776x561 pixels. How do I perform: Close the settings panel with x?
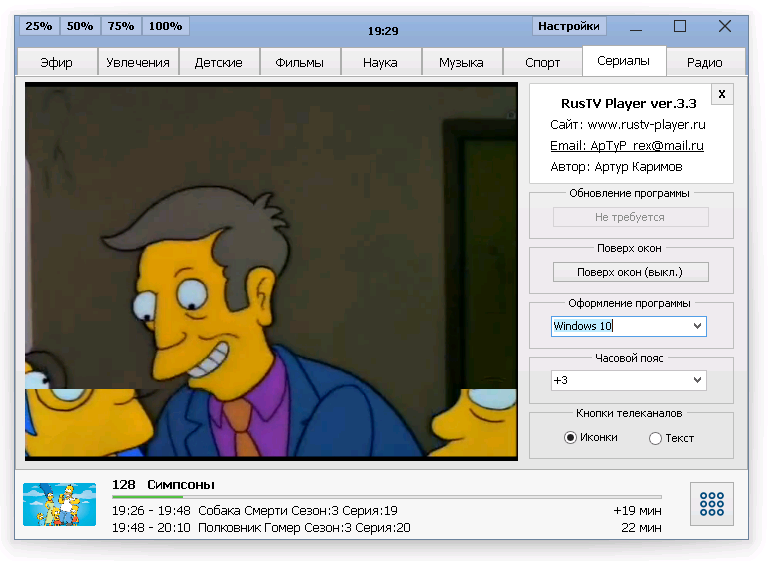tap(722, 94)
